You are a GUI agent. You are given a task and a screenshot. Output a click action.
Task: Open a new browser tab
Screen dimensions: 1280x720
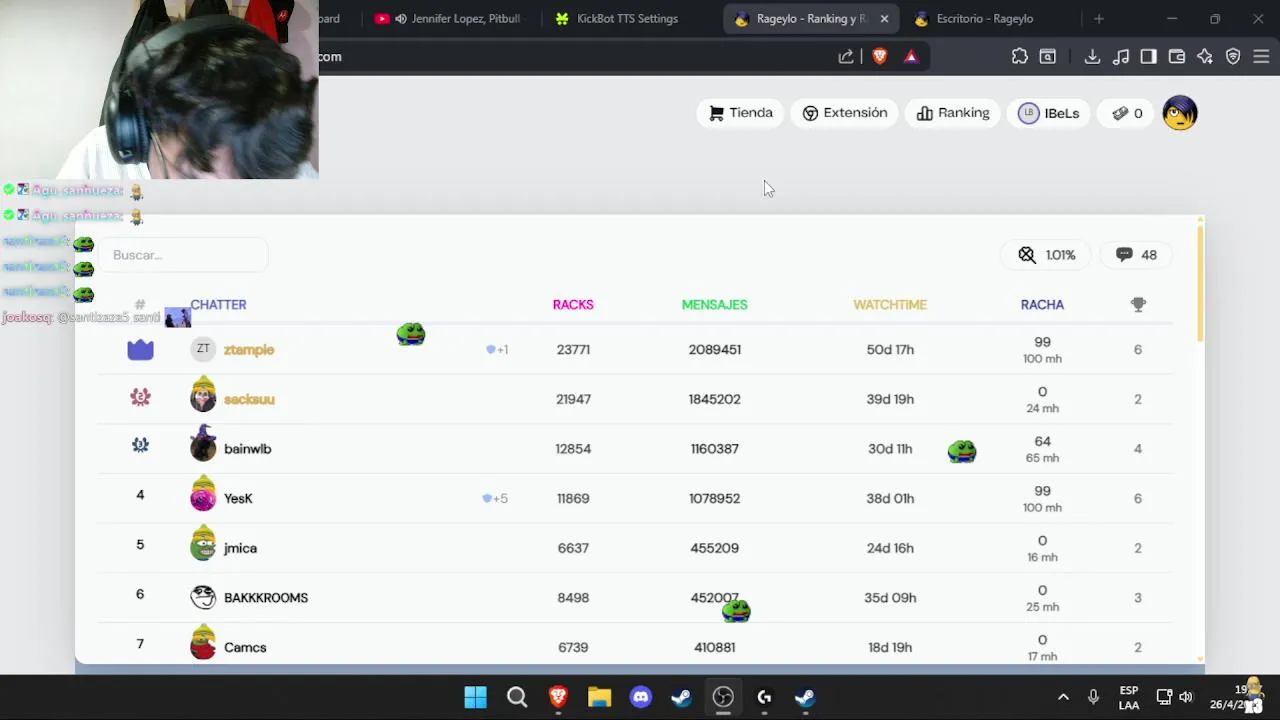(1099, 19)
